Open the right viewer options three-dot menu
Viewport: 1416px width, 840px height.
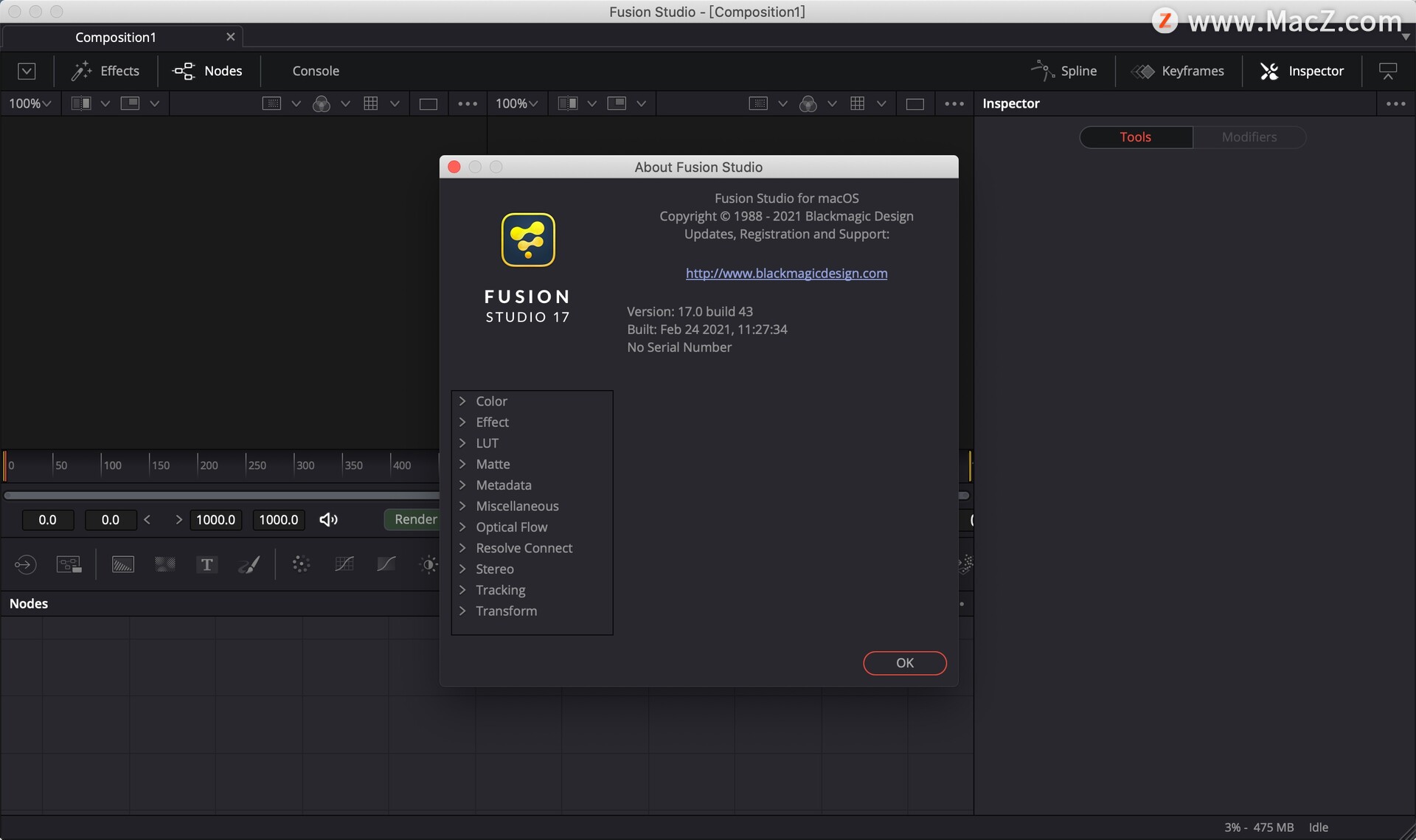(954, 104)
